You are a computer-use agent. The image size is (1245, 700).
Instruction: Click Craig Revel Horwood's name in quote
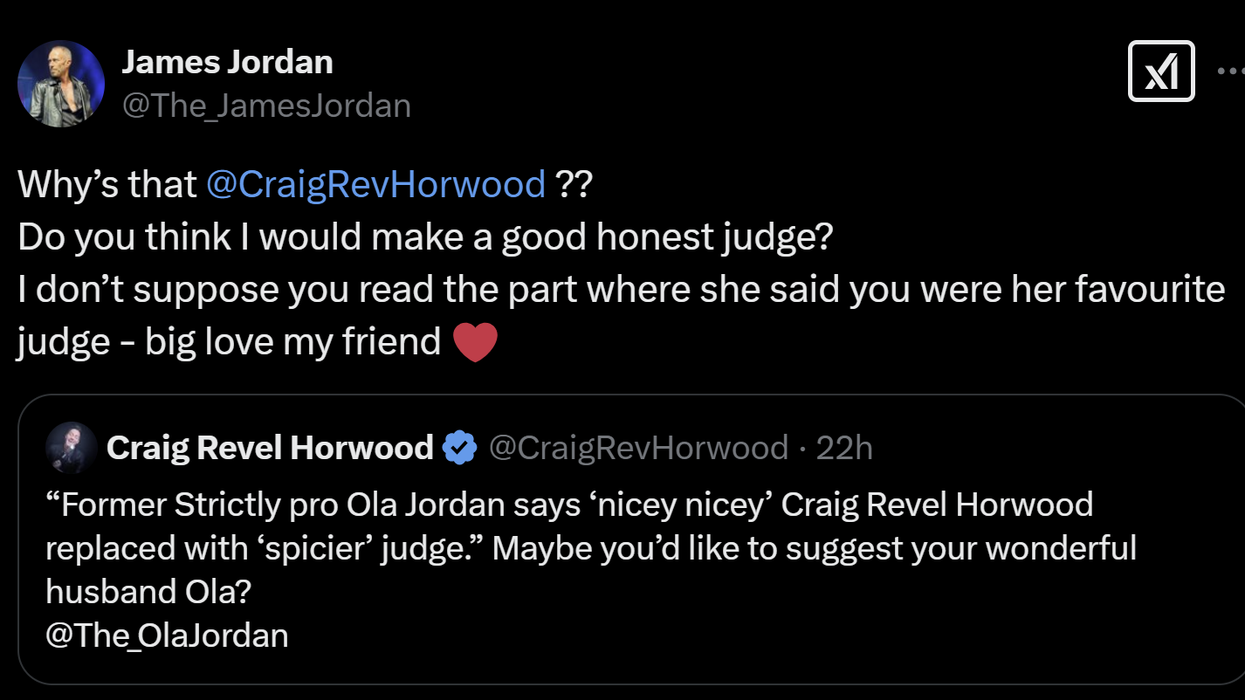click(x=270, y=447)
